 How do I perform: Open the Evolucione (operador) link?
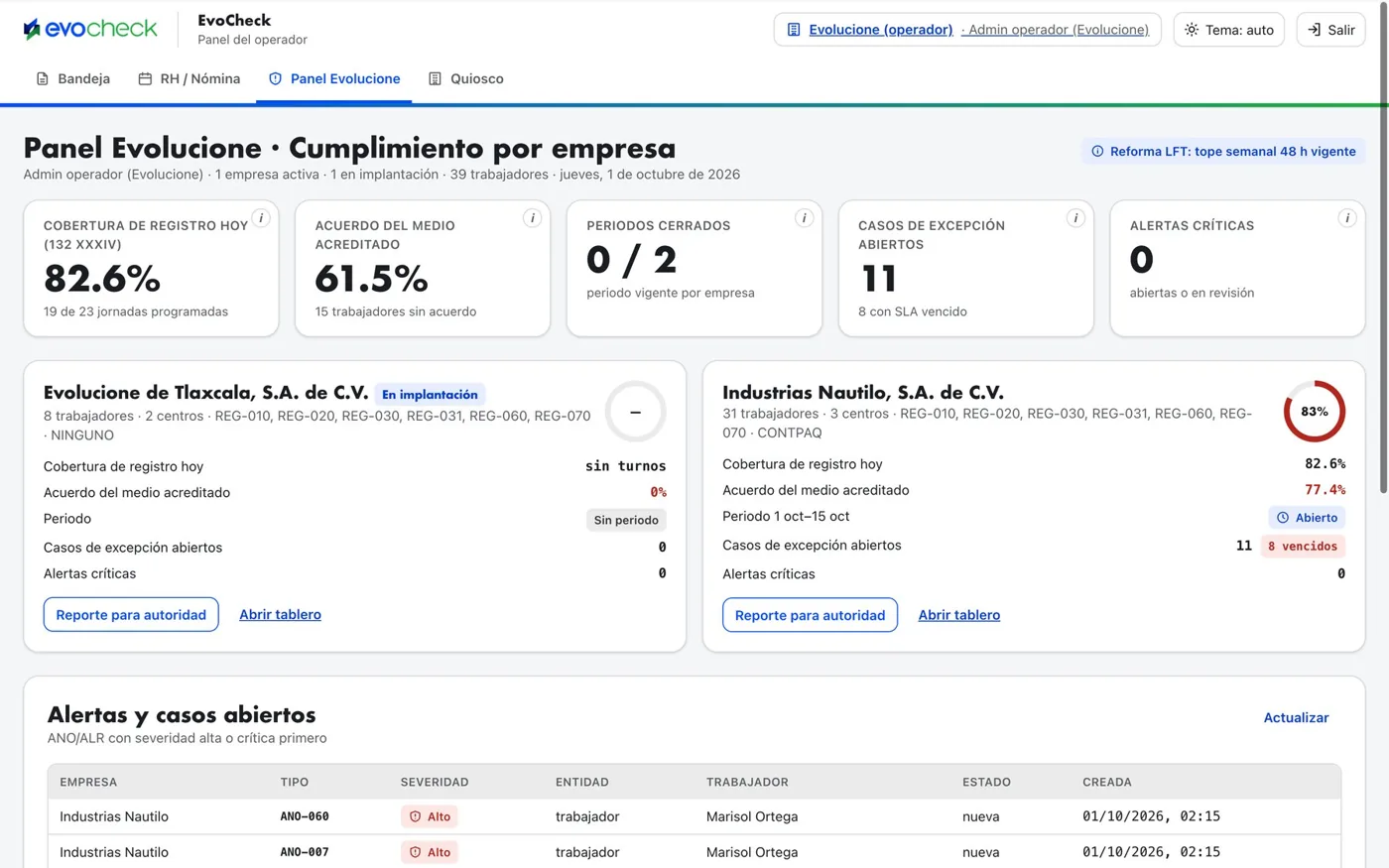click(881, 30)
